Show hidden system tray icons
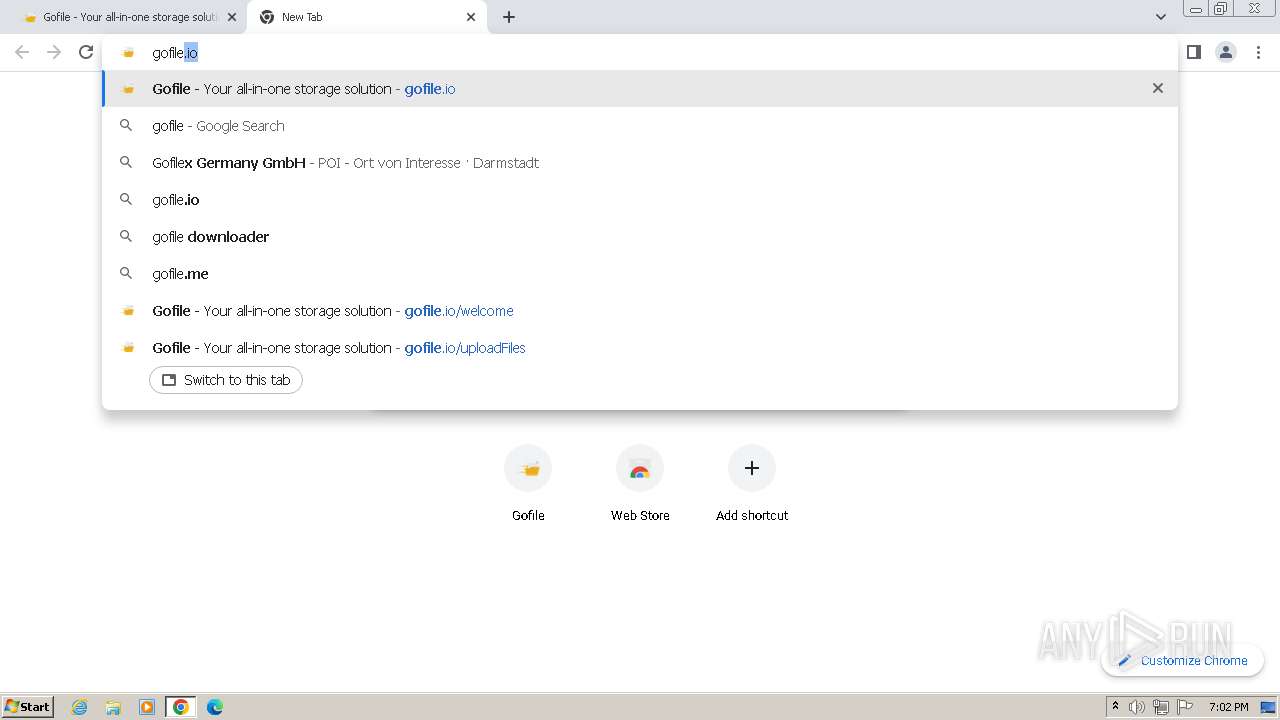The height and width of the screenshot is (720, 1280). click(x=1115, y=707)
